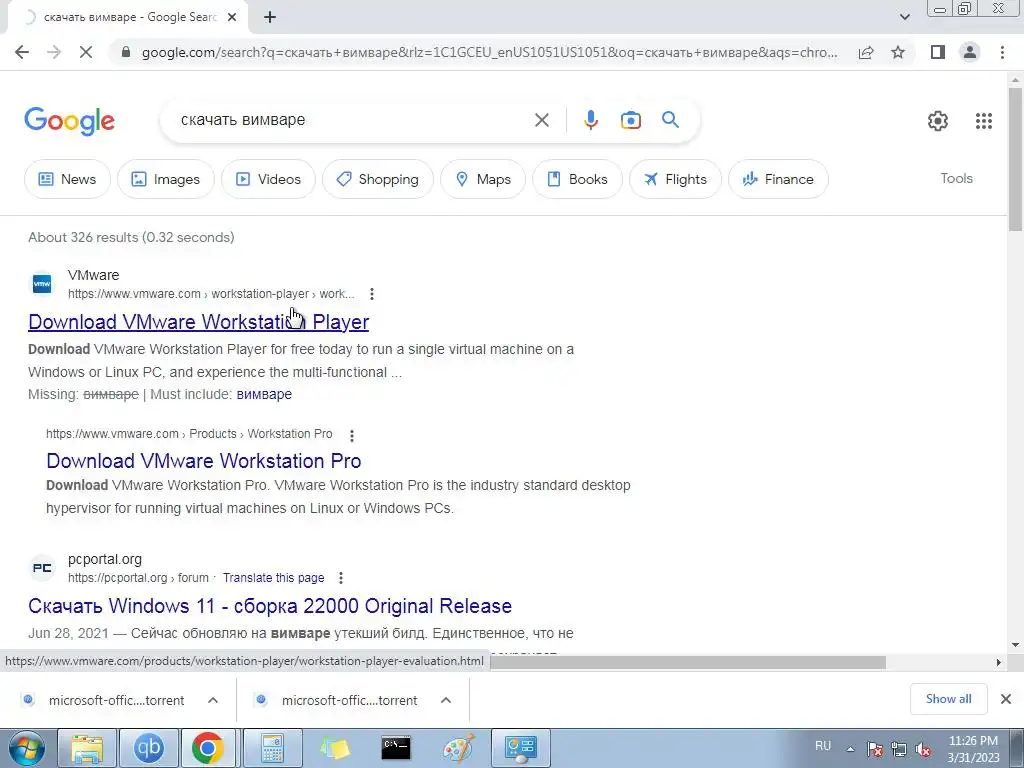Search by image camera icon
The width and height of the screenshot is (1024, 768).
pos(630,120)
